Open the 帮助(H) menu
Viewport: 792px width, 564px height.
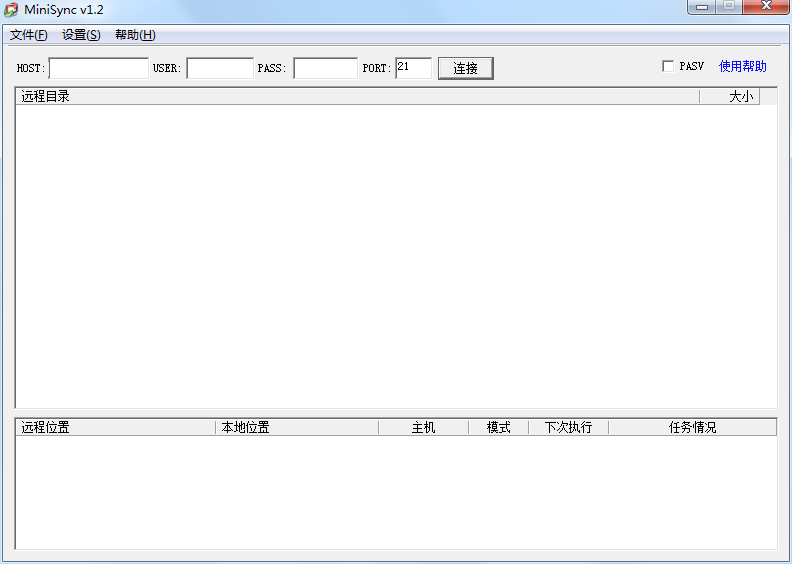coord(135,35)
